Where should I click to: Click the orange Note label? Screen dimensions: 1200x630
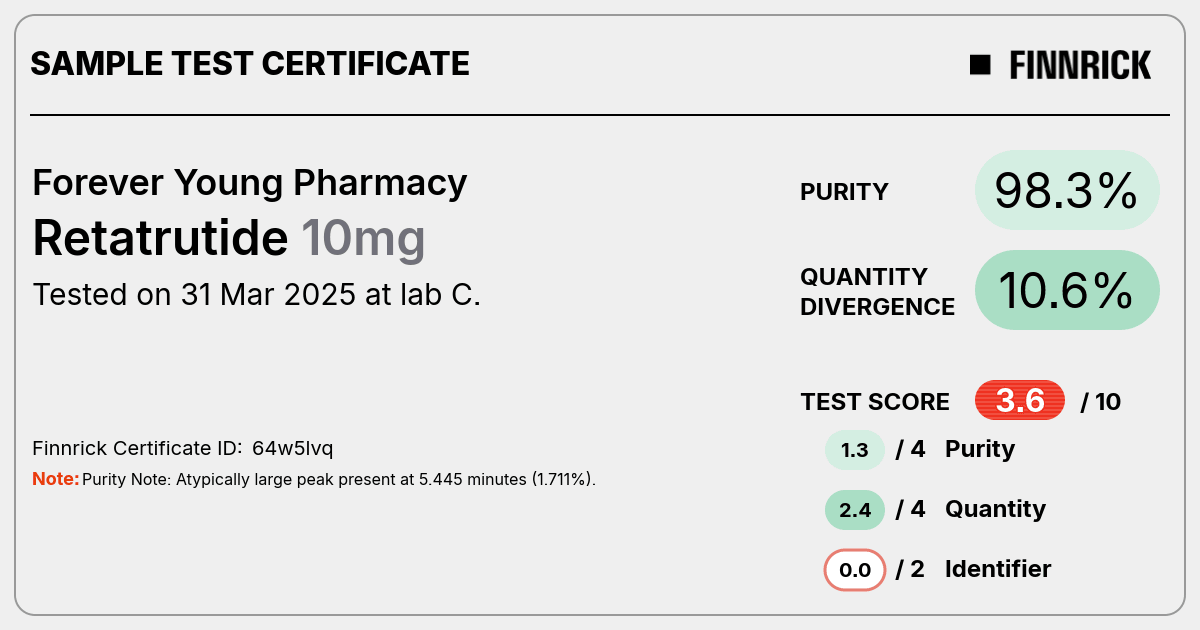(x=56, y=479)
